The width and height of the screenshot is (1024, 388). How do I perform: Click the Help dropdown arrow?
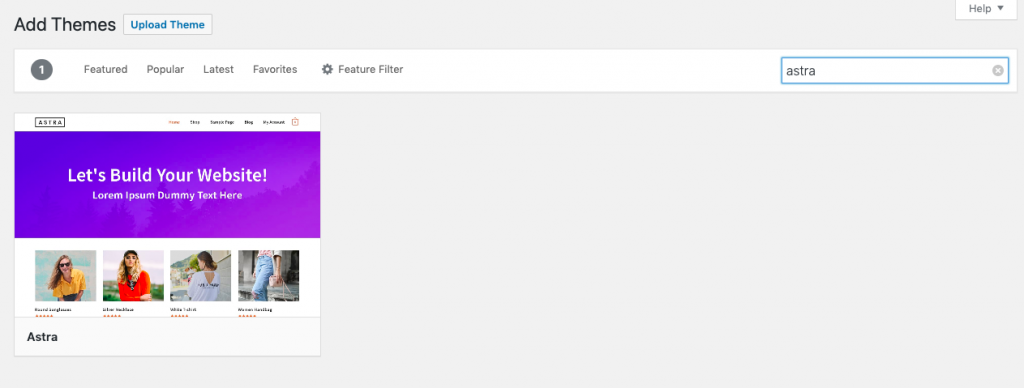coord(1000,9)
